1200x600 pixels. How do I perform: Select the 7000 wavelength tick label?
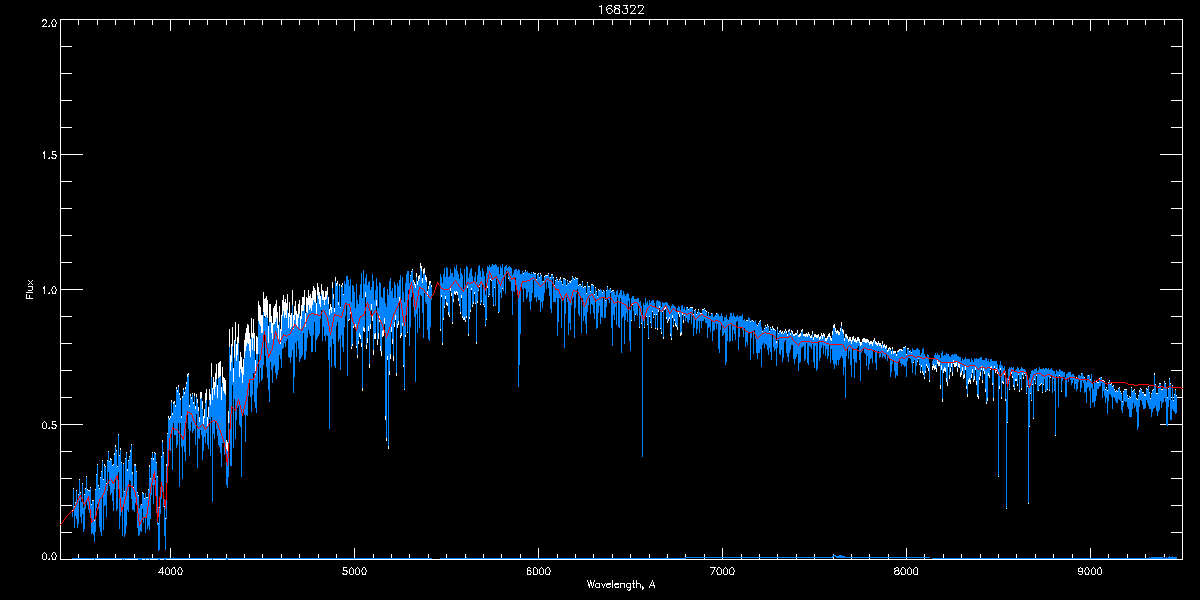click(x=722, y=572)
